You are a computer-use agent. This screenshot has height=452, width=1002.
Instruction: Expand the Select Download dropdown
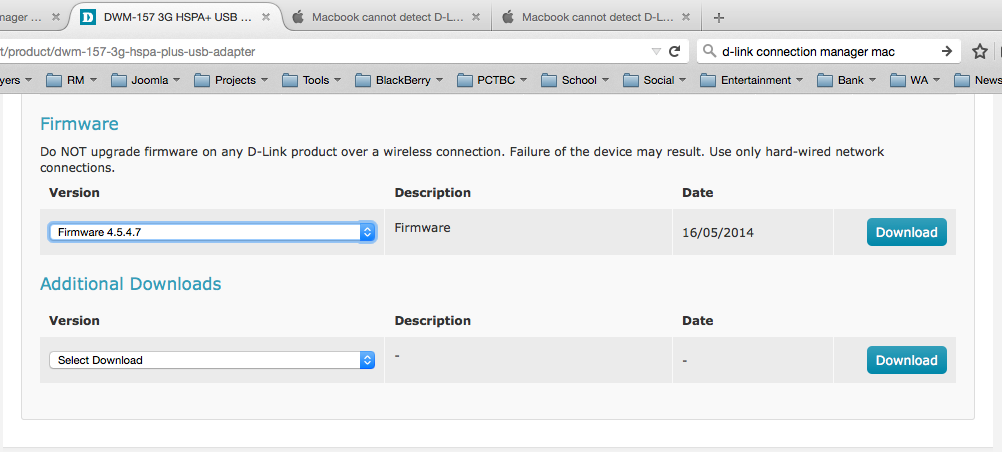[x=212, y=360]
